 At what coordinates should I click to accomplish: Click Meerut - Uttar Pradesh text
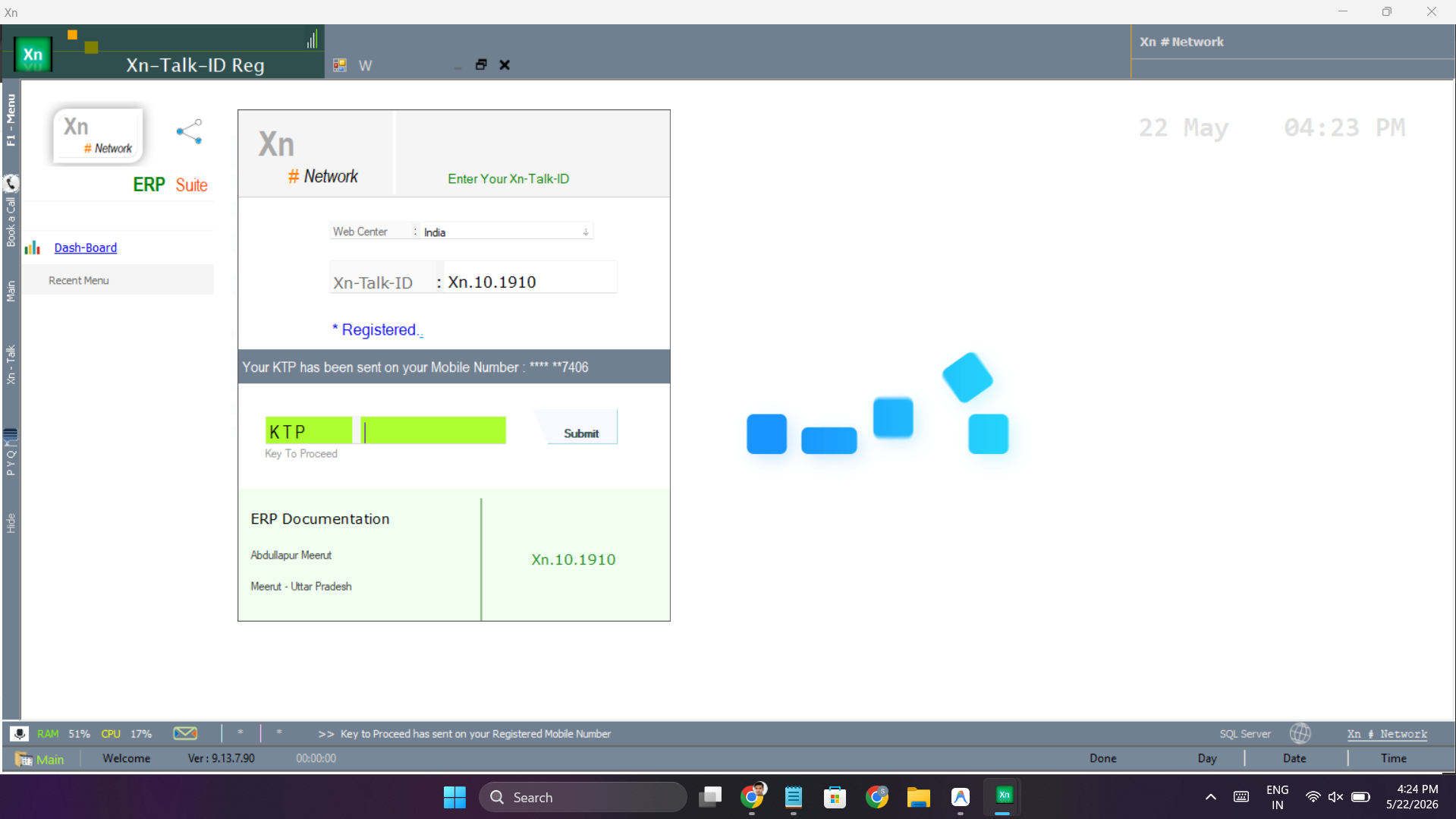tap(301, 586)
